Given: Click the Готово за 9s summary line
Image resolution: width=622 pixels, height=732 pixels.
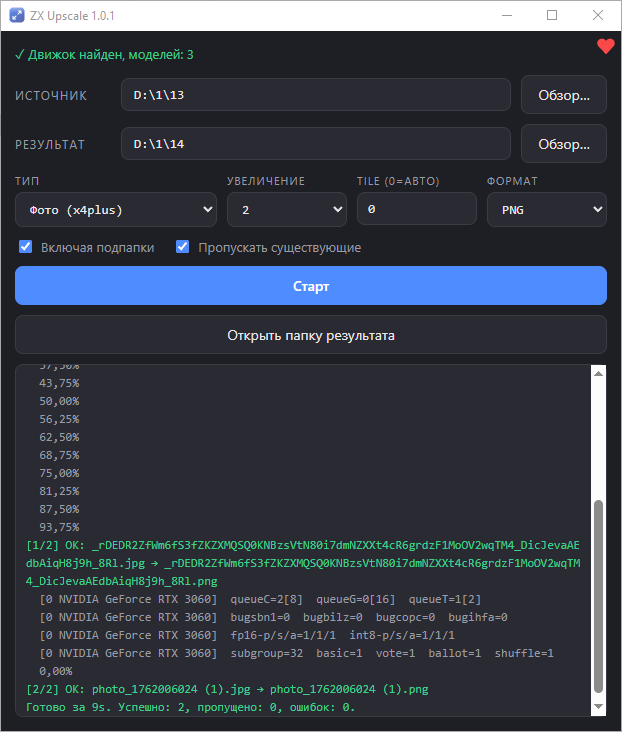Looking at the screenshot, I should point(191,707).
